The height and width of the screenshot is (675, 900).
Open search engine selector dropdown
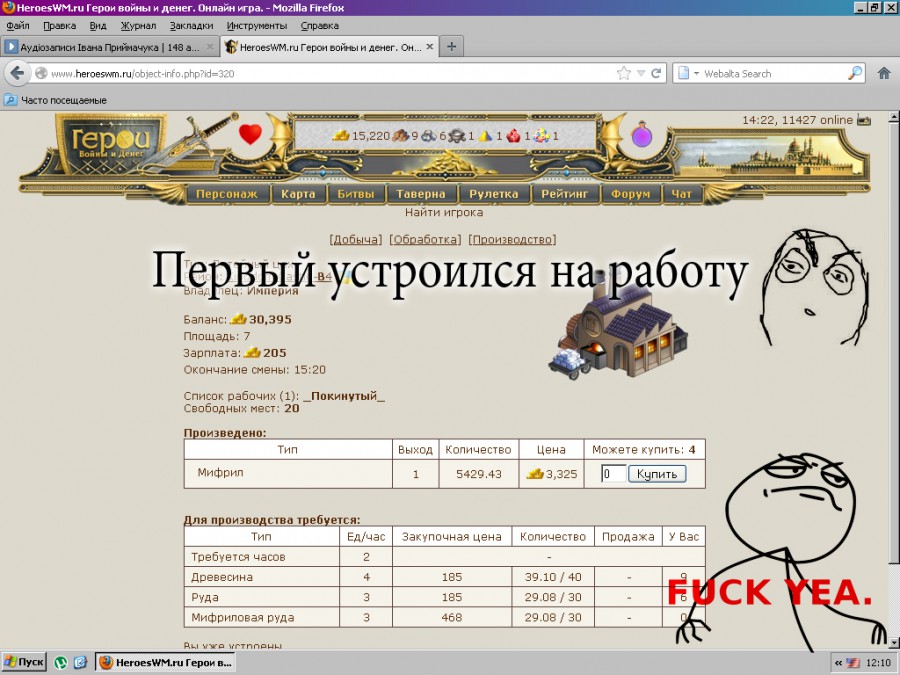coord(688,73)
